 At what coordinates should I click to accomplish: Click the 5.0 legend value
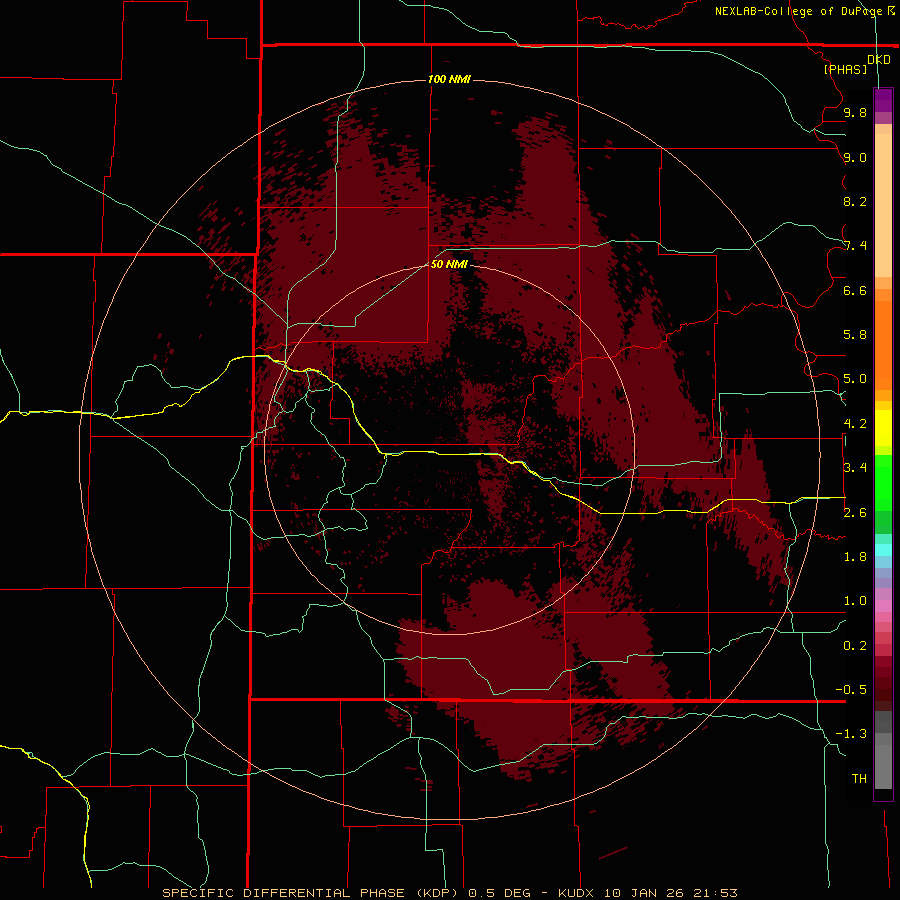tap(855, 379)
